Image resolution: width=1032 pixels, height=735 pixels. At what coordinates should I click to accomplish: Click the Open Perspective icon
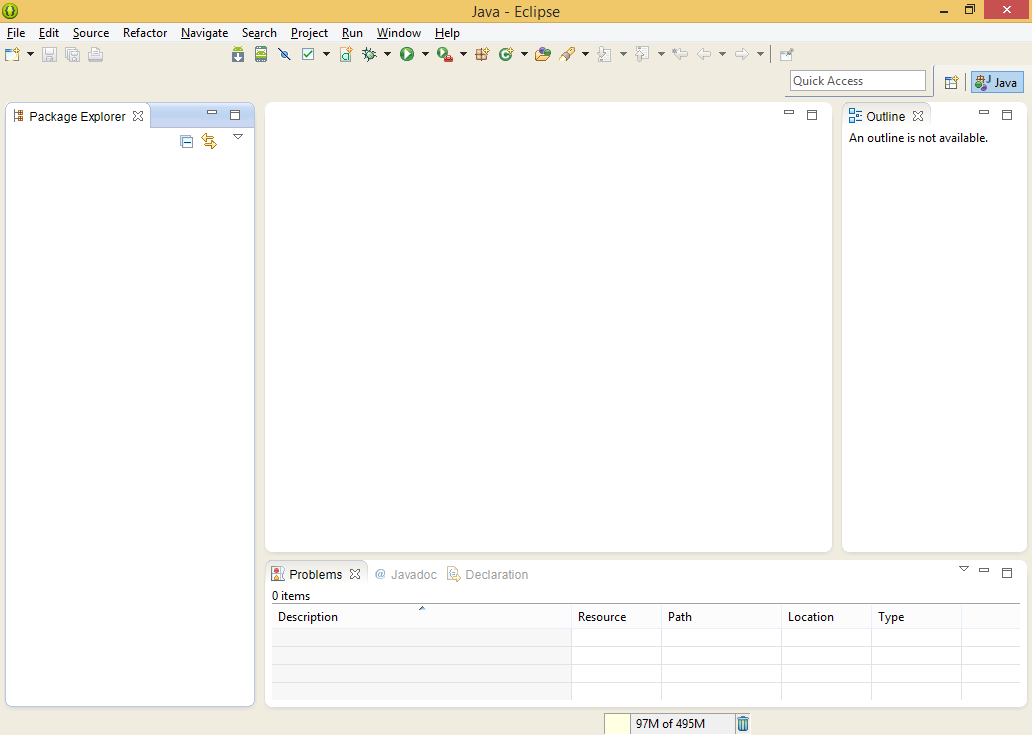point(951,83)
